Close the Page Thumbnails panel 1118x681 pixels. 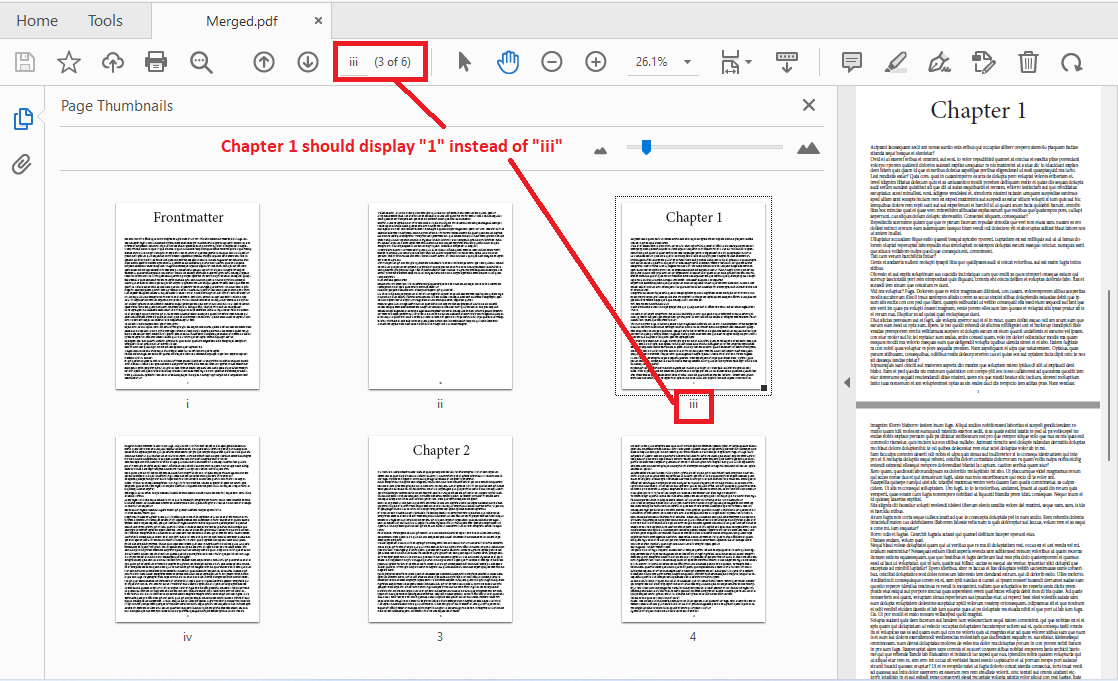coord(808,104)
